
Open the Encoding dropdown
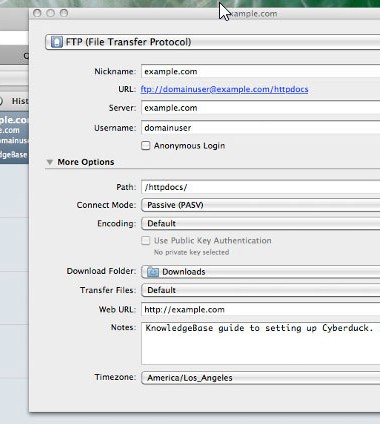click(x=261, y=223)
